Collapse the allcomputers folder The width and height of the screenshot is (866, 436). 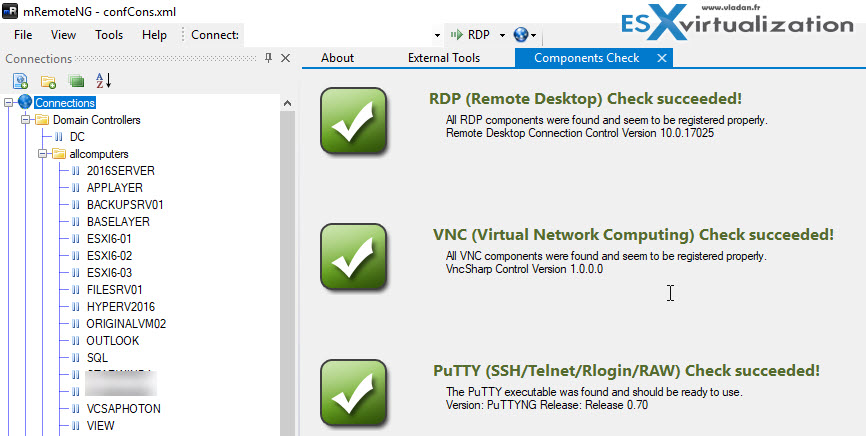(x=43, y=154)
